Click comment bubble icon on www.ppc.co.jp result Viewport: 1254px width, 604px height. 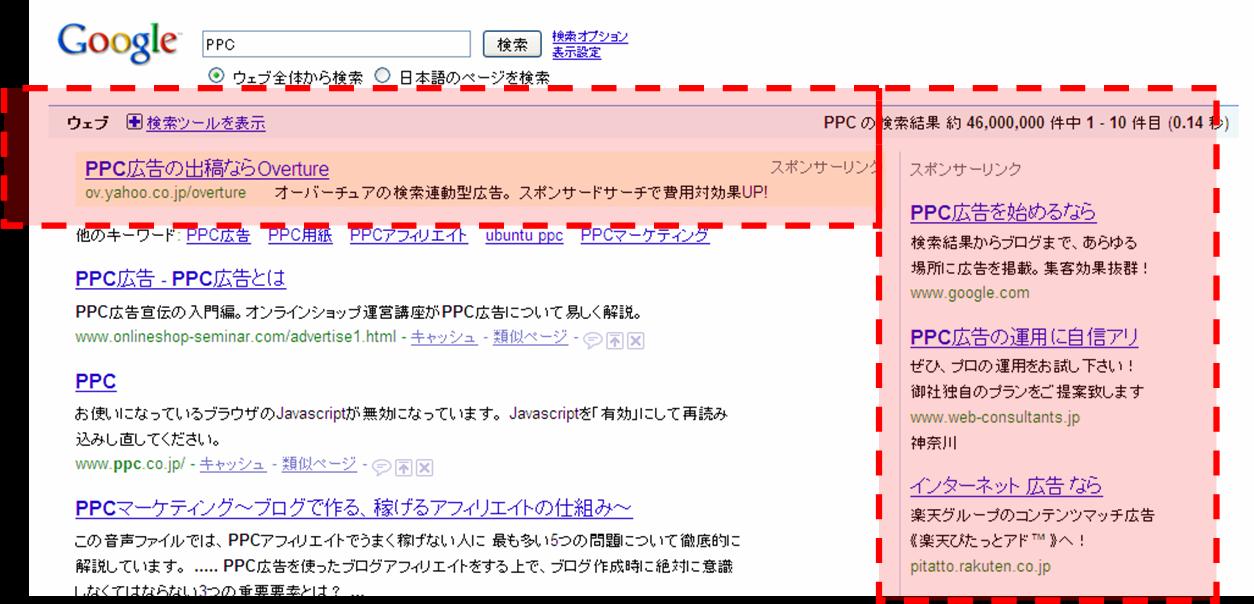point(380,467)
